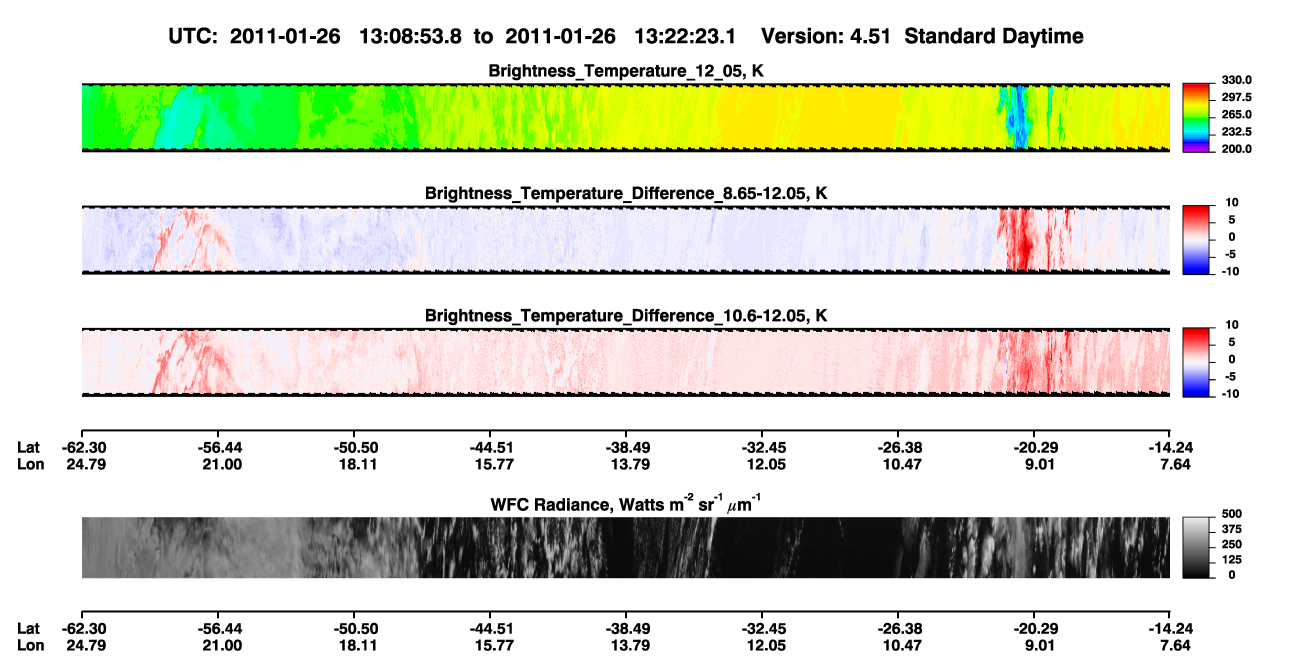Select the grayscale WFC Radiance image strip
Screen dimensions: 1300x667
point(625,548)
